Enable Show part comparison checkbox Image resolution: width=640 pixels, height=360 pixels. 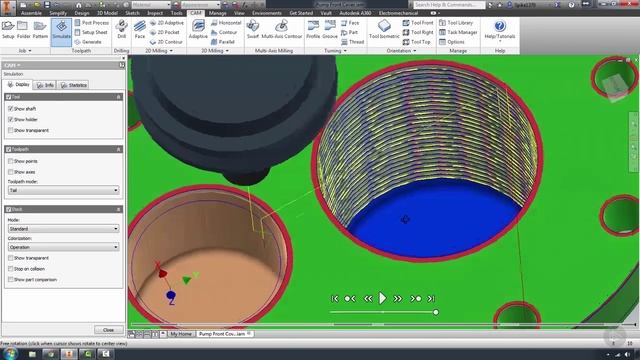(11, 280)
